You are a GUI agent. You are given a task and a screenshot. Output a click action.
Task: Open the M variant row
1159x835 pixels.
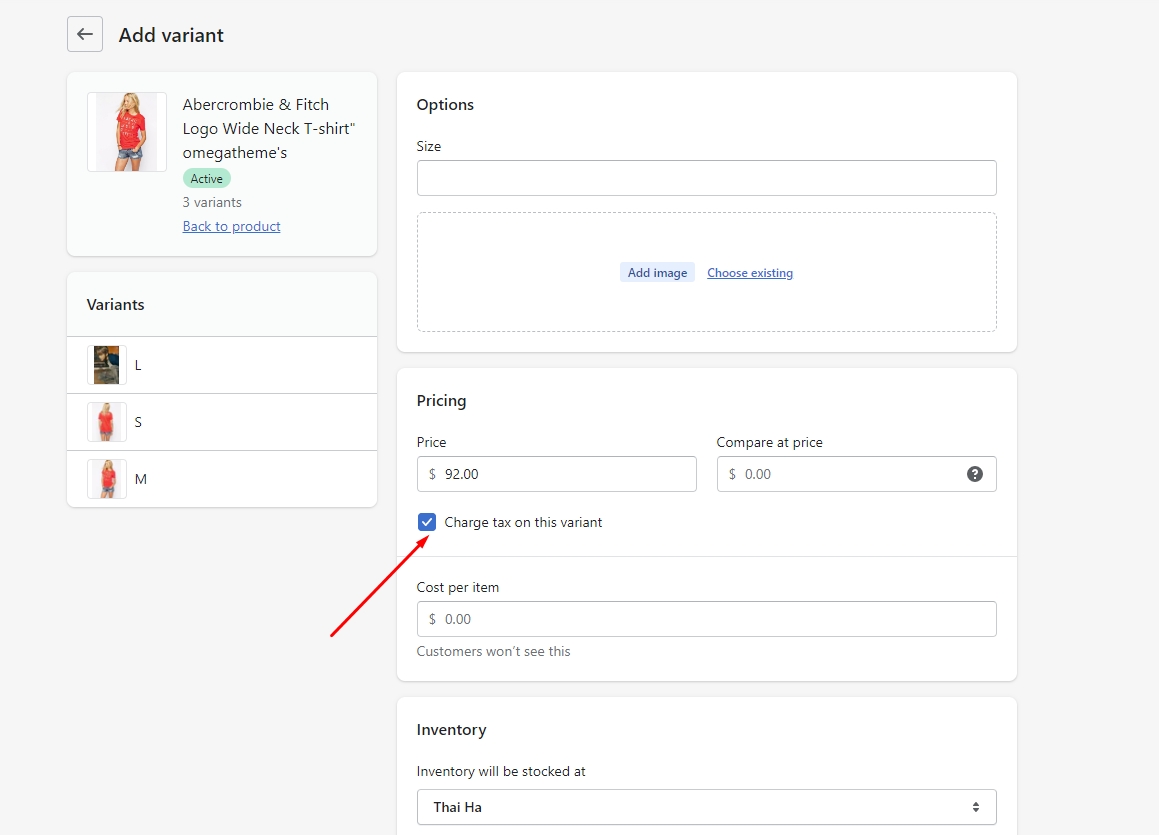coord(250,479)
